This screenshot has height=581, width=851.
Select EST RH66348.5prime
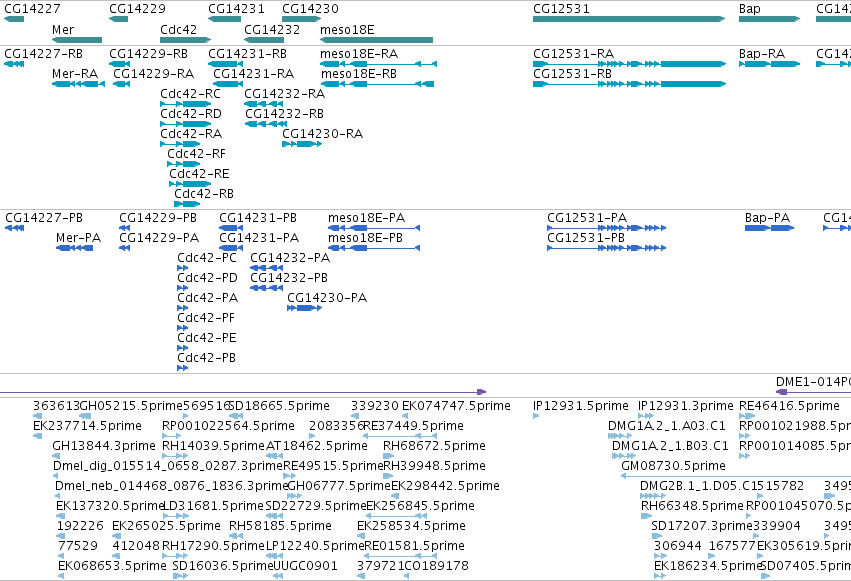(x=692, y=506)
